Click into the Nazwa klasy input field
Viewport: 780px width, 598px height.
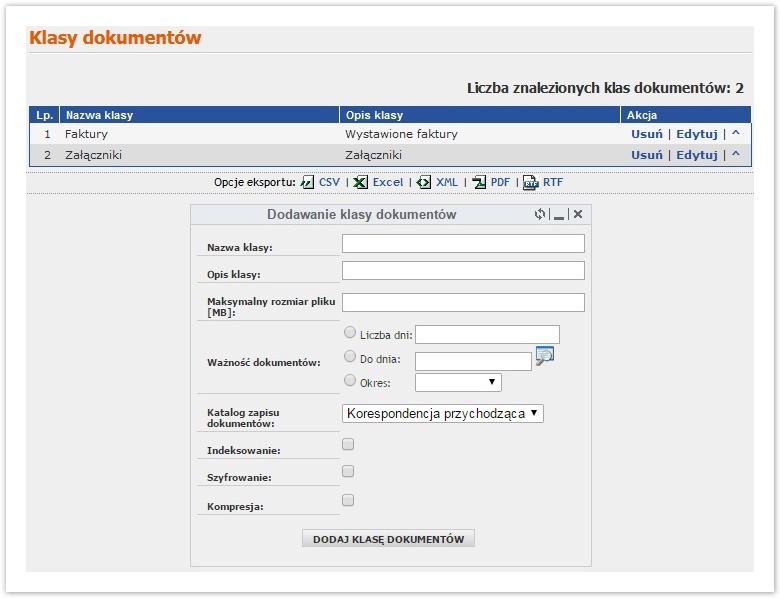463,244
